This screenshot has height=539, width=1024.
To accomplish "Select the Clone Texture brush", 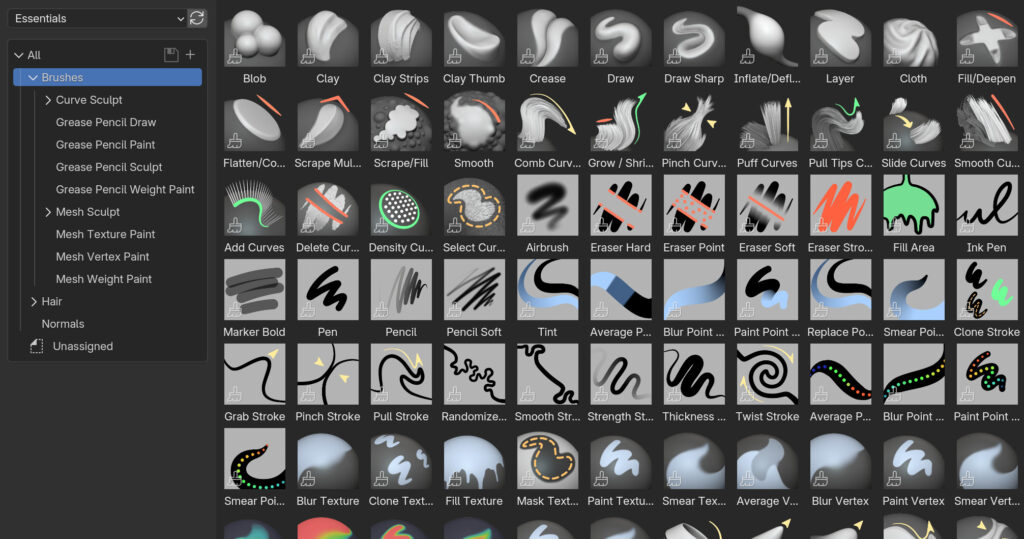I will (x=400, y=460).
